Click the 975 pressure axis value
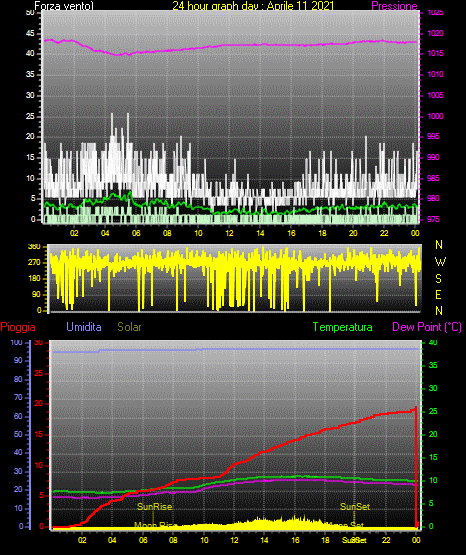This screenshot has width=466, height=555. click(x=433, y=219)
